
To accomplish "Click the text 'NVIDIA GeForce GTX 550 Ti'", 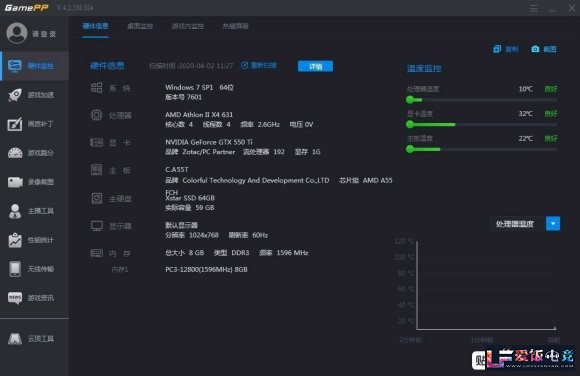I will click(209, 142).
